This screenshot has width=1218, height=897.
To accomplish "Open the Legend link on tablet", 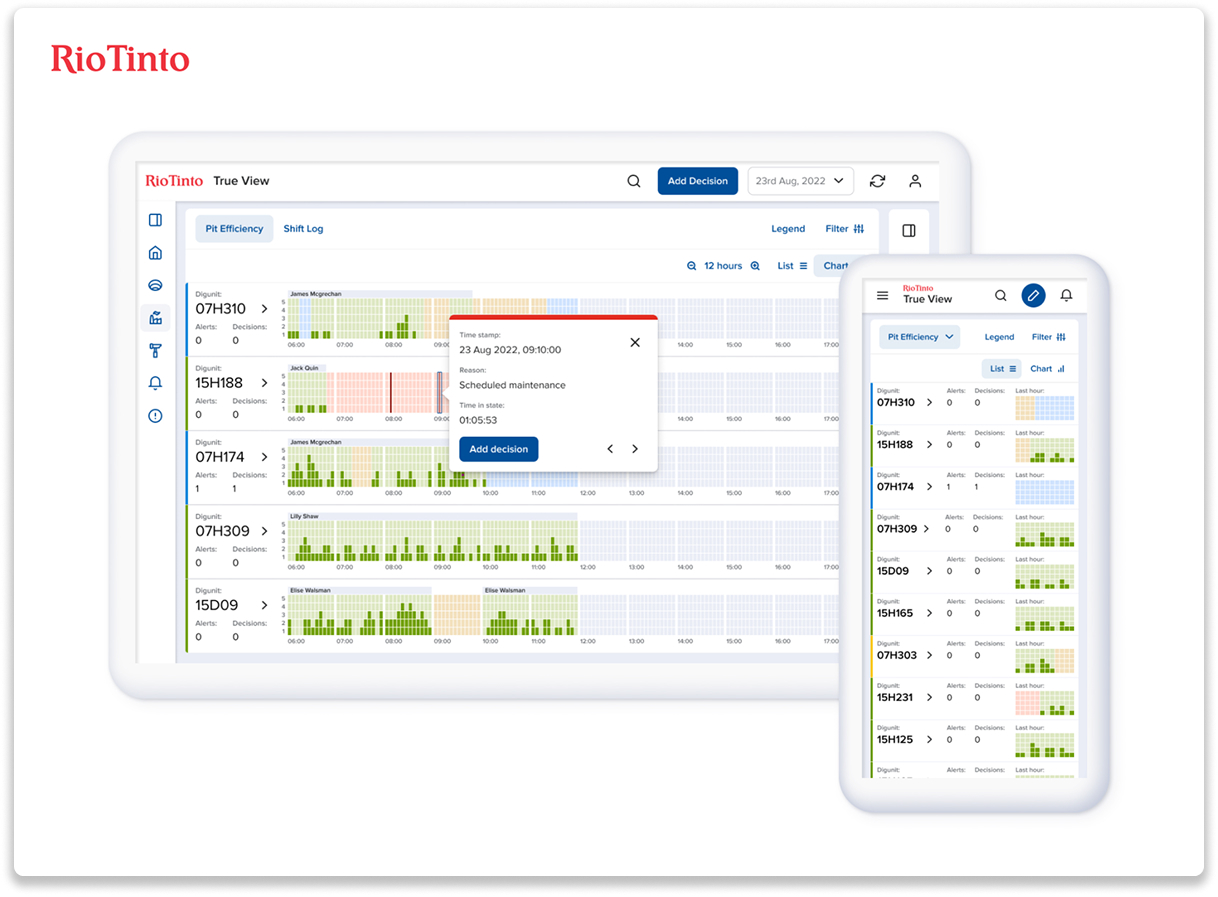I will click(788, 229).
